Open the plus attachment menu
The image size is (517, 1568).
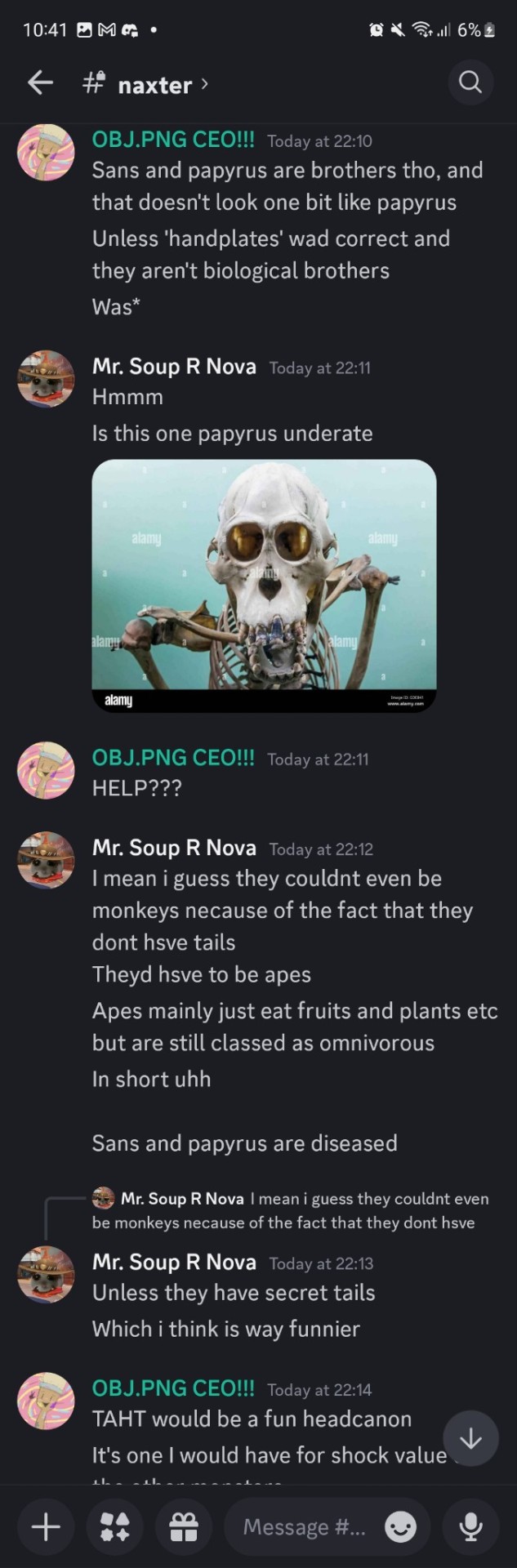(46, 1526)
